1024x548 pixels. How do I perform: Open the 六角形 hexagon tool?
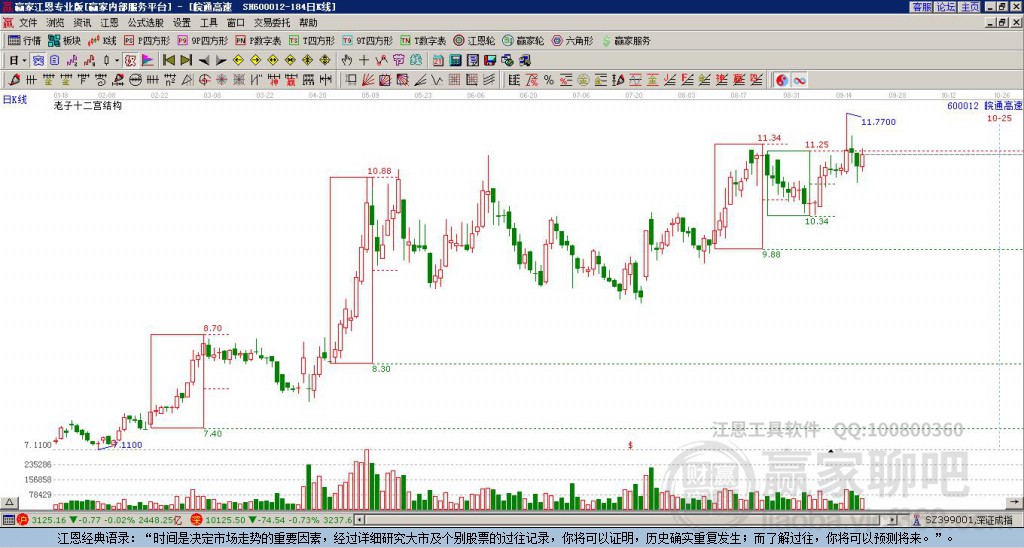point(572,40)
